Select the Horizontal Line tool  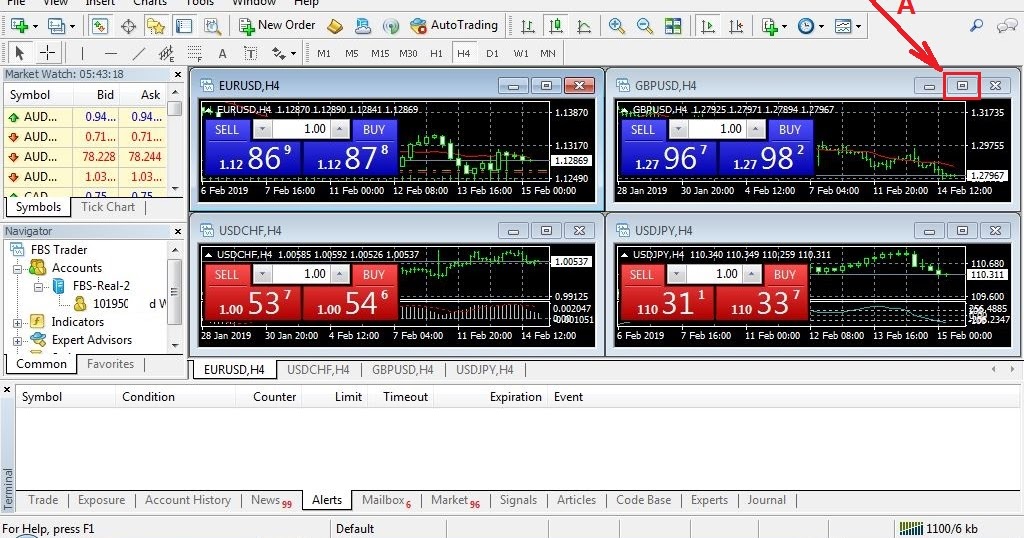click(x=111, y=53)
